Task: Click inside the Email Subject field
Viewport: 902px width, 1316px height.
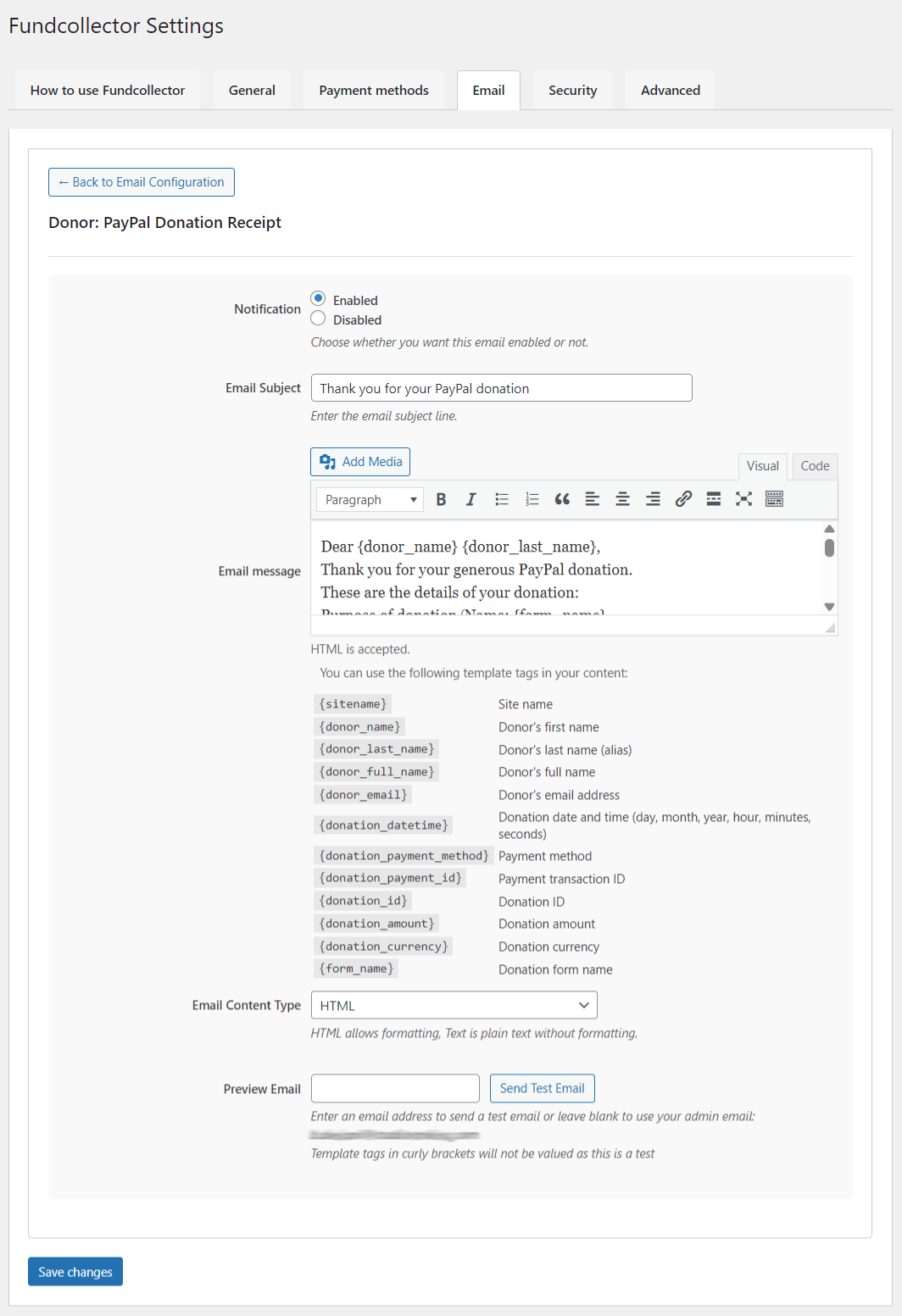Action: pos(501,387)
